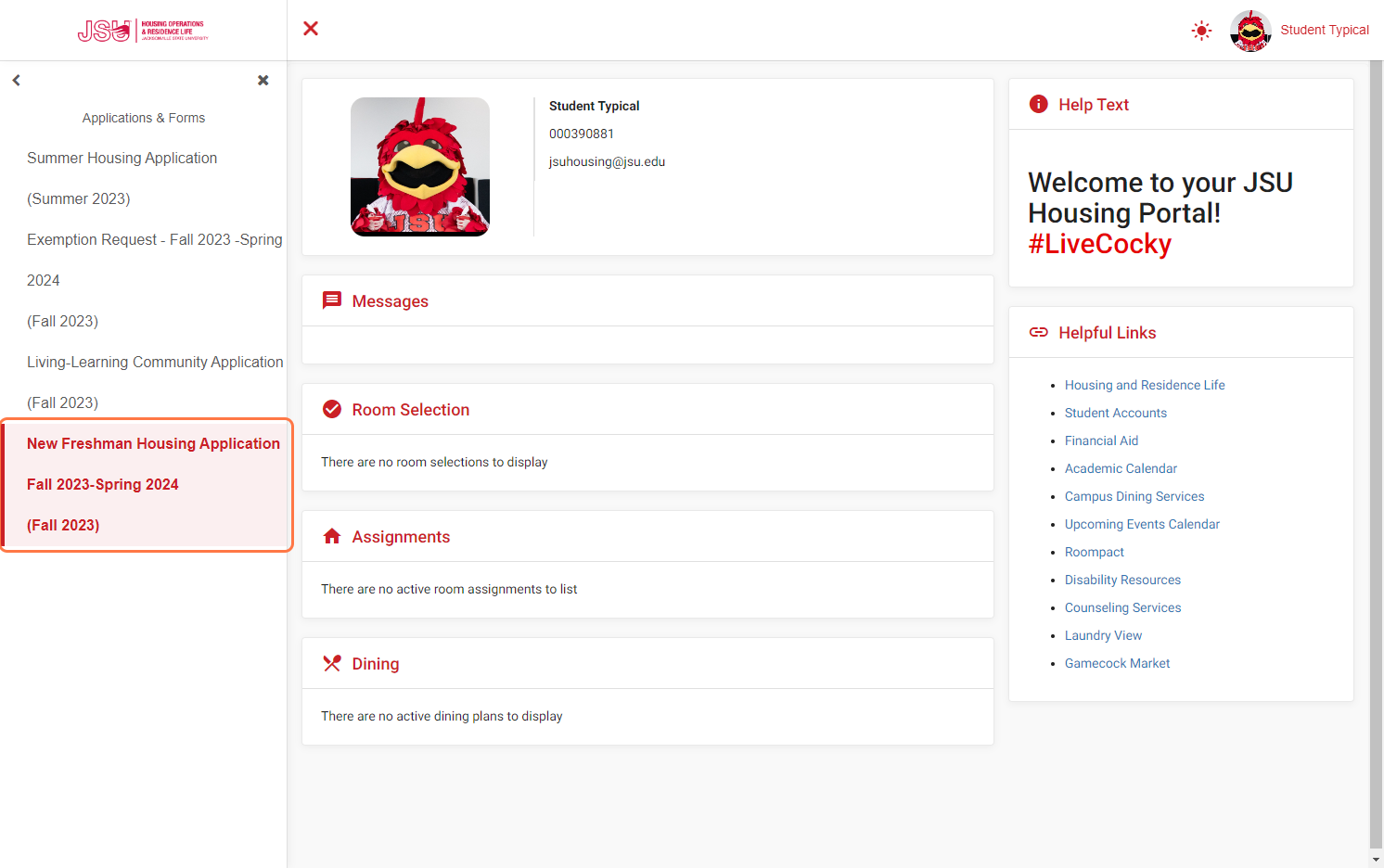Click the Dining section heading
Image resolution: width=1384 pixels, height=868 pixels.
click(x=376, y=664)
